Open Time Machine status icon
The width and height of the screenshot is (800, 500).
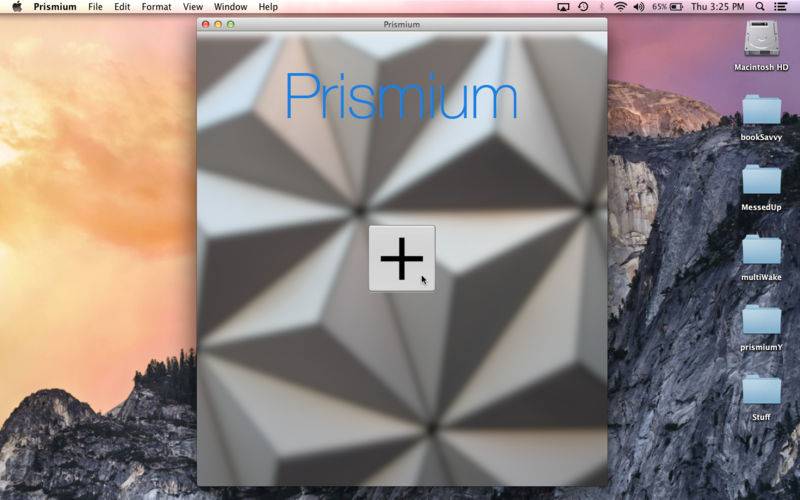583,7
